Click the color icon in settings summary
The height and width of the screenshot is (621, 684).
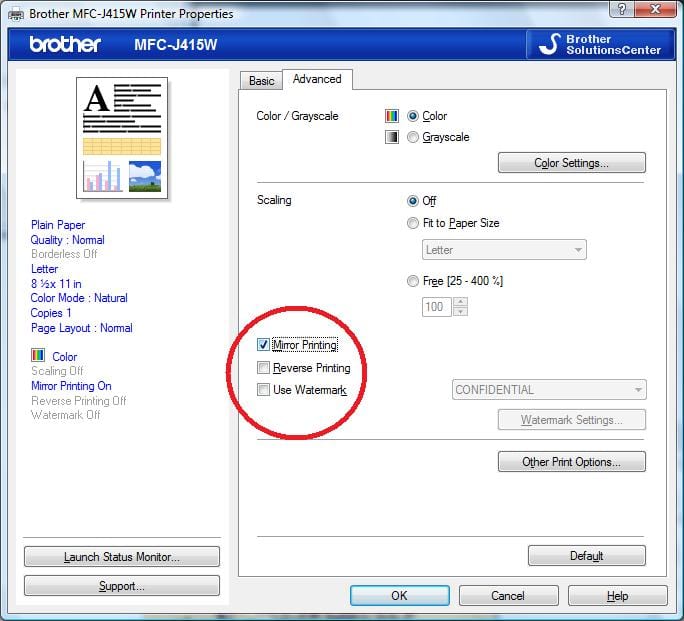tap(38, 355)
